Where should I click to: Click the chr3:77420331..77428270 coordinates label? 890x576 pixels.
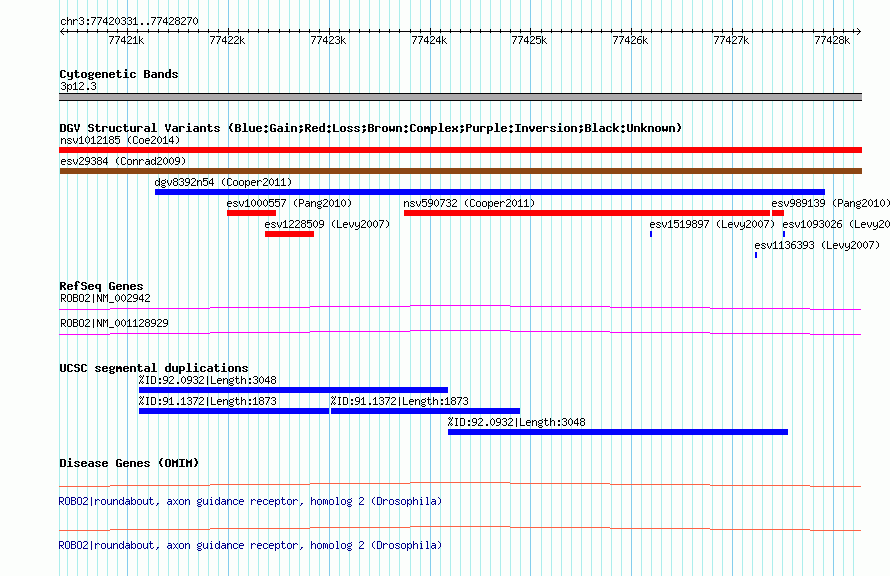click(x=129, y=21)
